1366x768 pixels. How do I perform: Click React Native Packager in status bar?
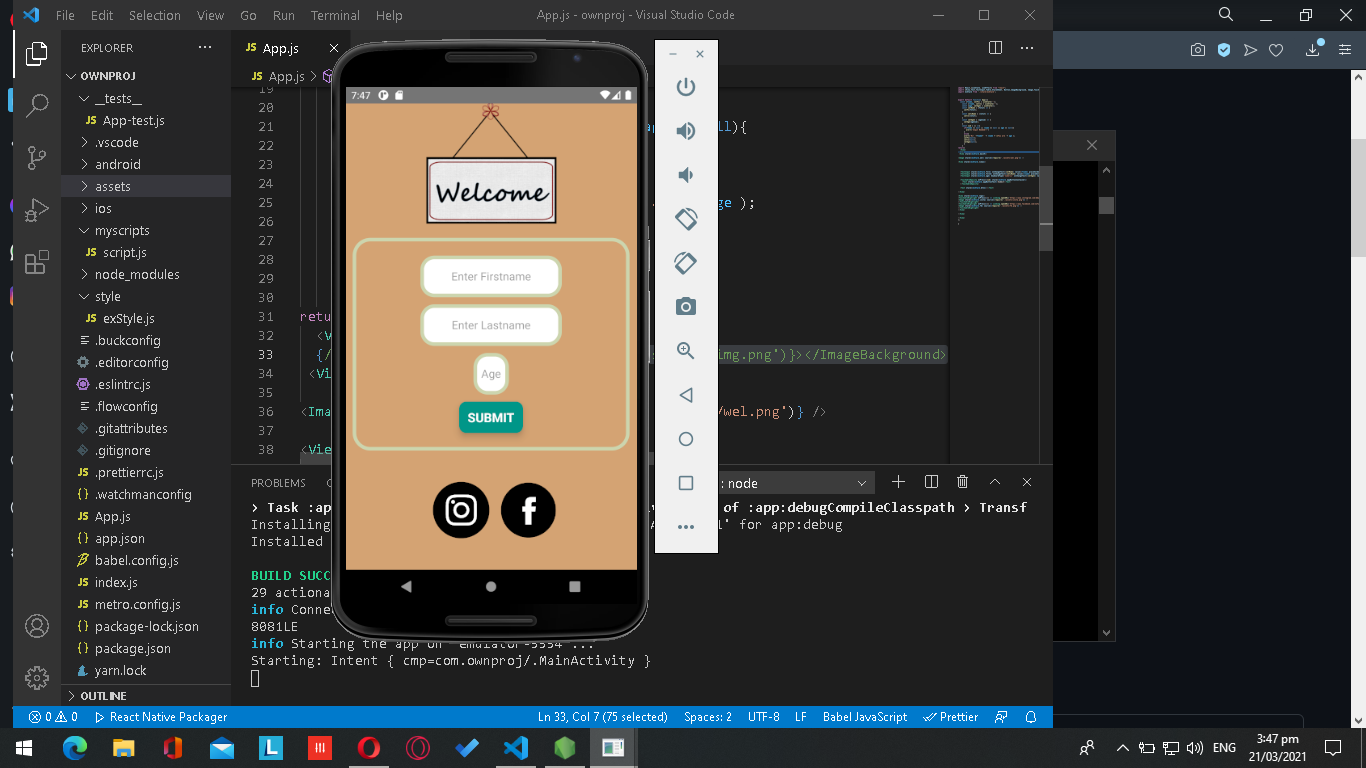coord(160,717)
